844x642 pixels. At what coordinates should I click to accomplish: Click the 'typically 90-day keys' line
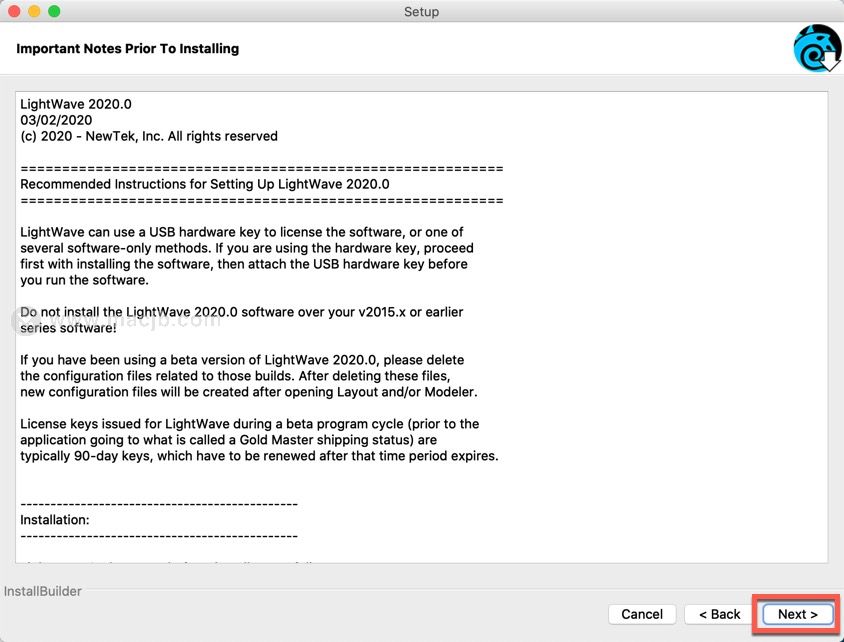[259, 456]
